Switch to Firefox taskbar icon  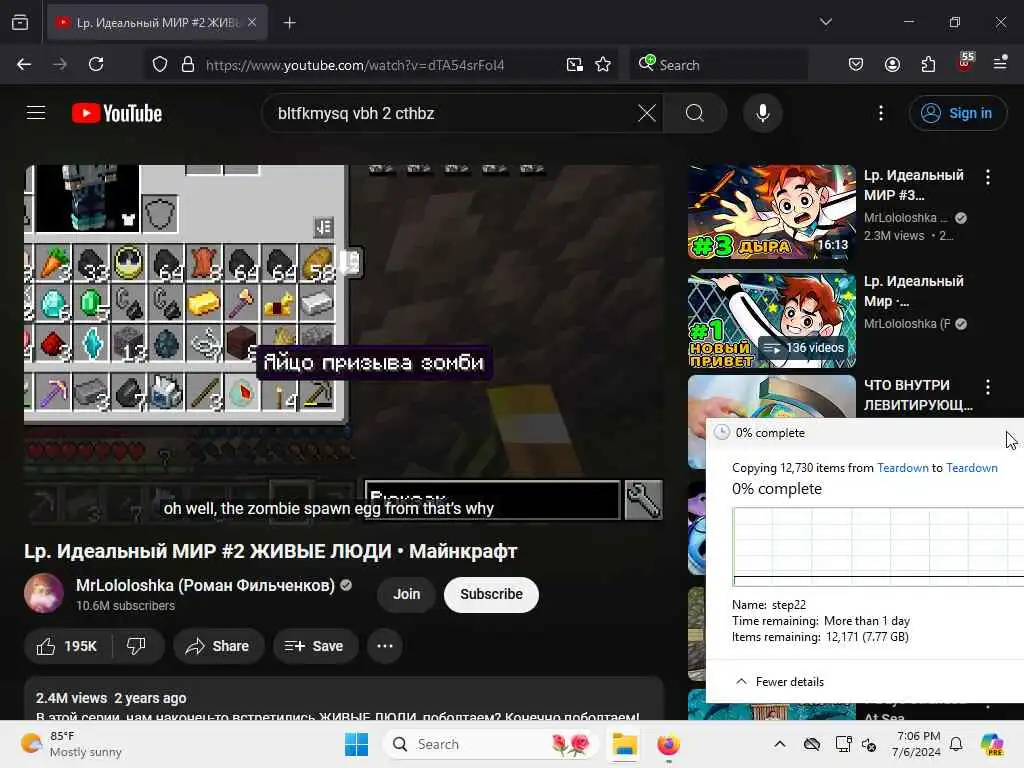[668, 744]
